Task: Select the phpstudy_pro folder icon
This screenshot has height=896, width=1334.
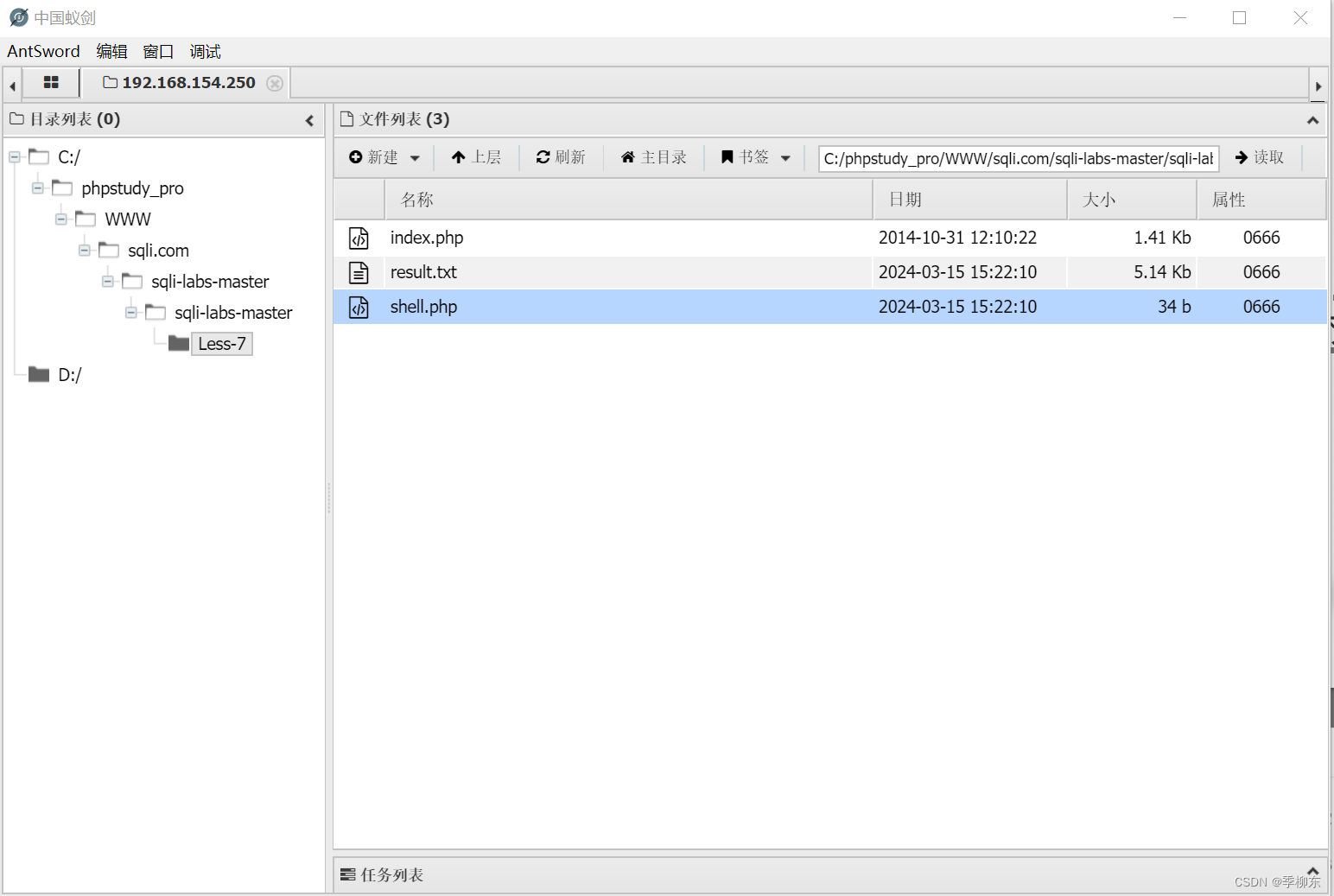Action: coord(62,187)
